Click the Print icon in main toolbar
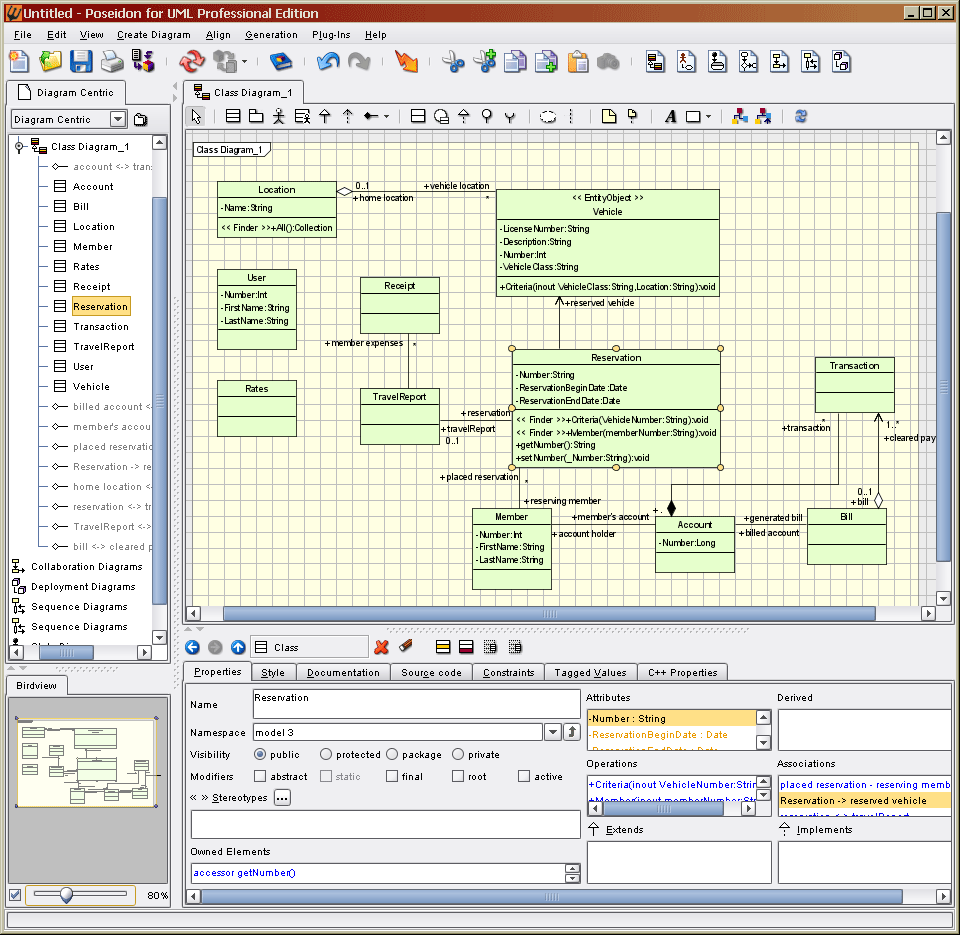The image size is (960, 935). [112, 62]
